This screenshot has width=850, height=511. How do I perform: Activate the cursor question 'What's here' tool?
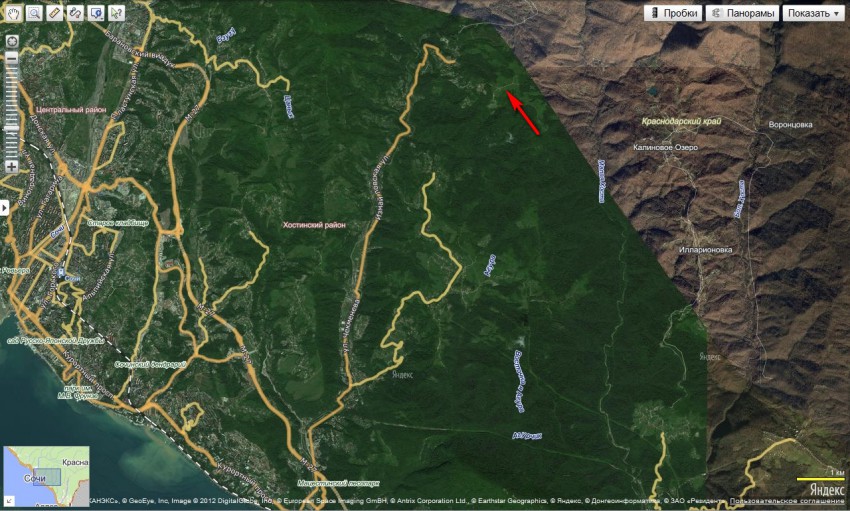tap(117, 13)
